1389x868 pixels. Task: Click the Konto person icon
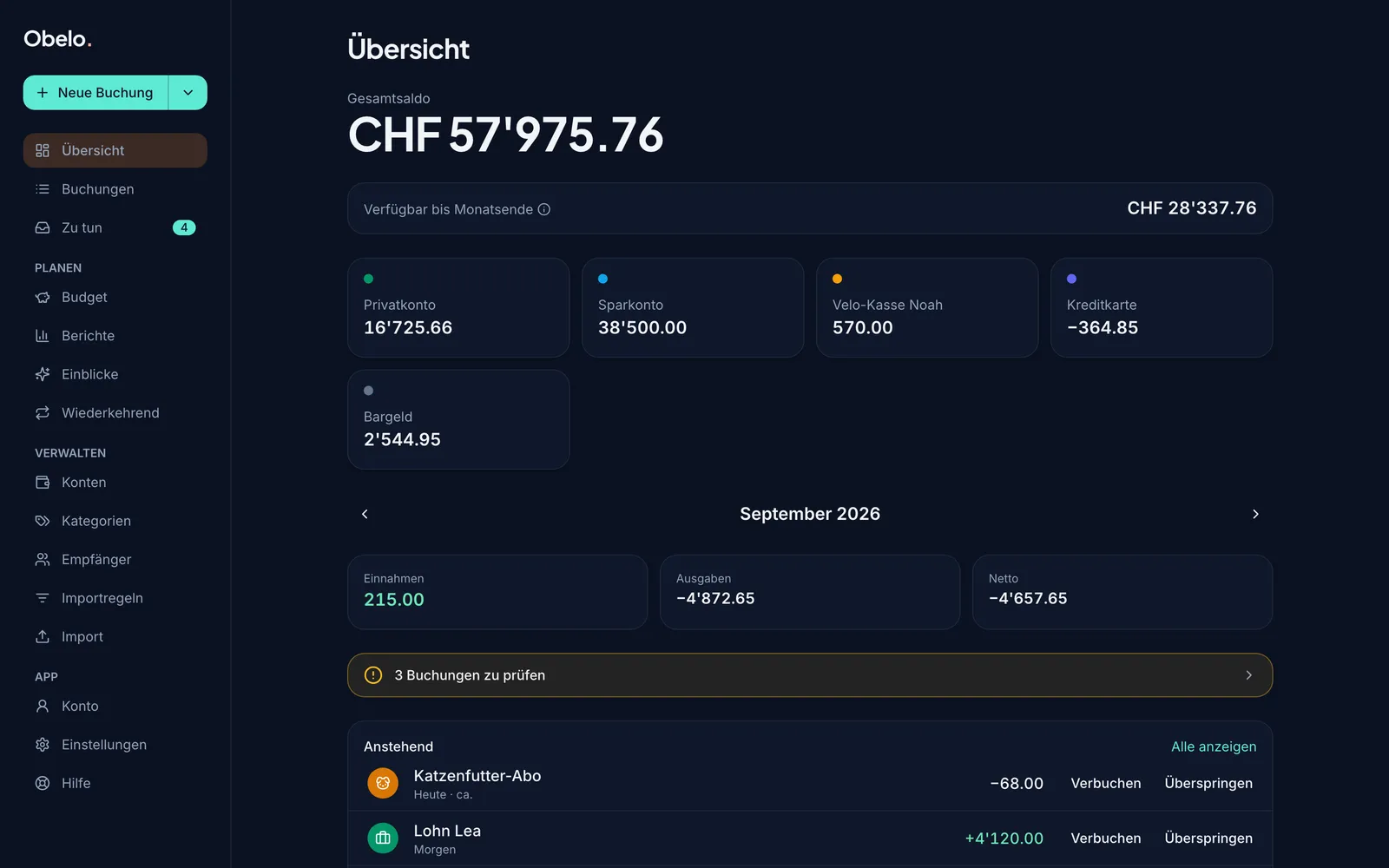point(42,707)
